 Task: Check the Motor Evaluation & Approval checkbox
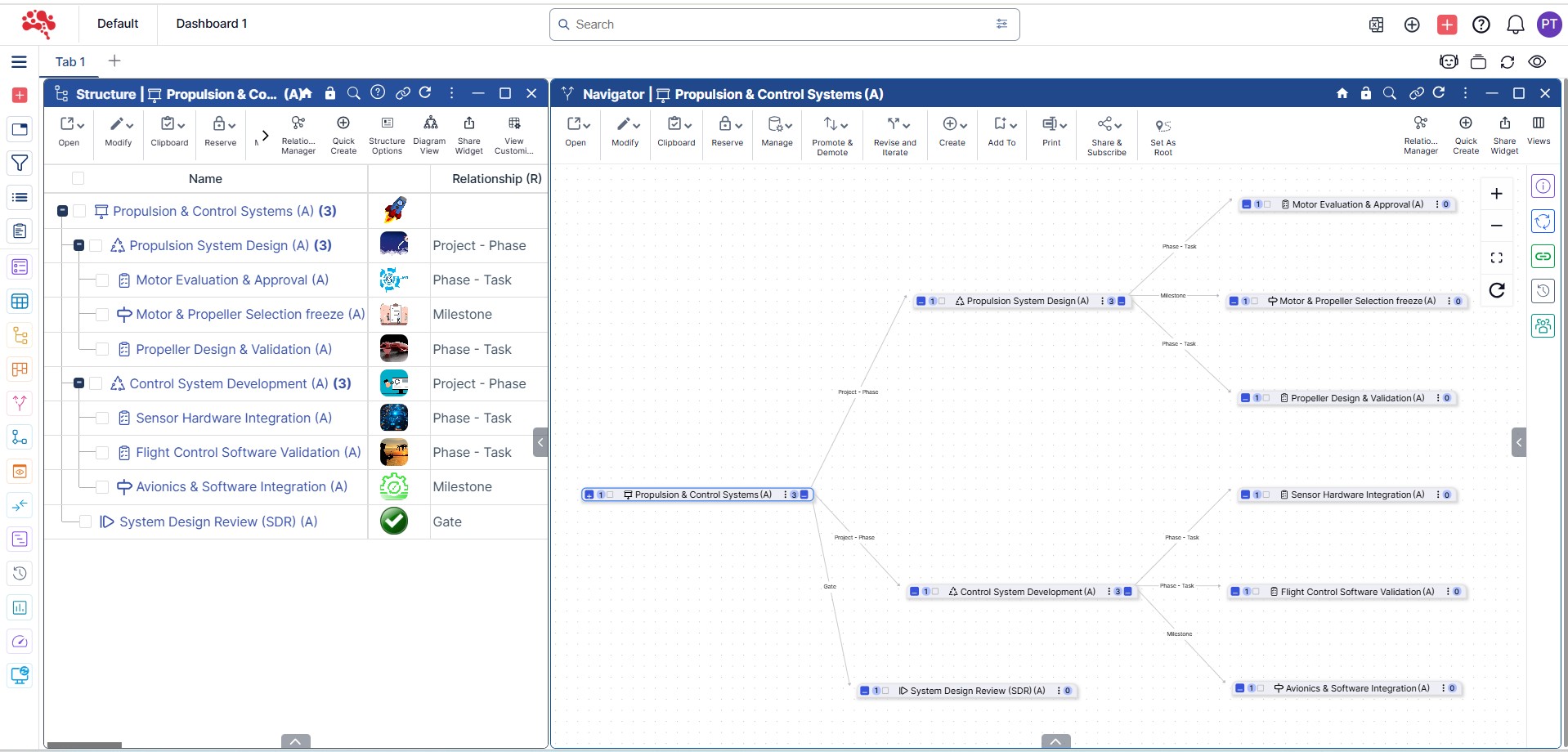pos(102,280)
